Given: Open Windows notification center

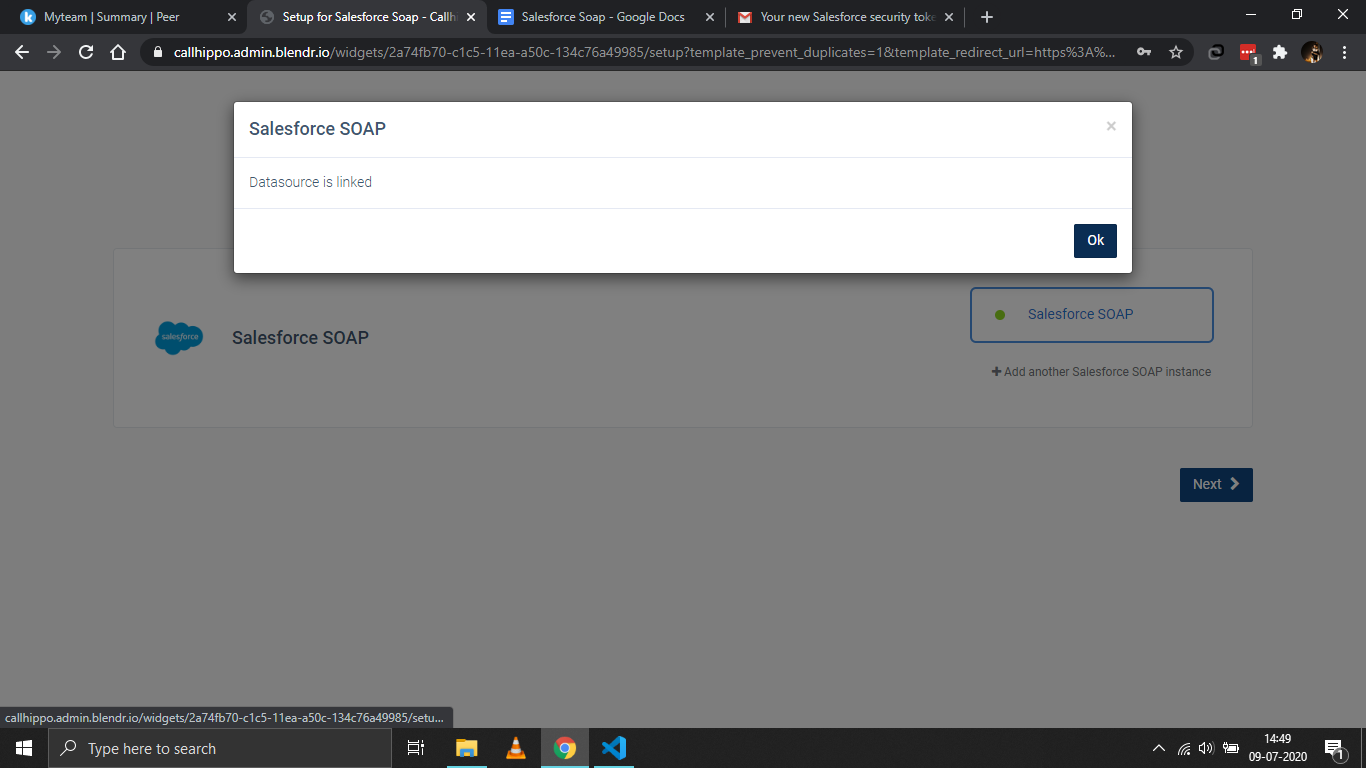Looking at the screenshot, I should pos(1334,748).
